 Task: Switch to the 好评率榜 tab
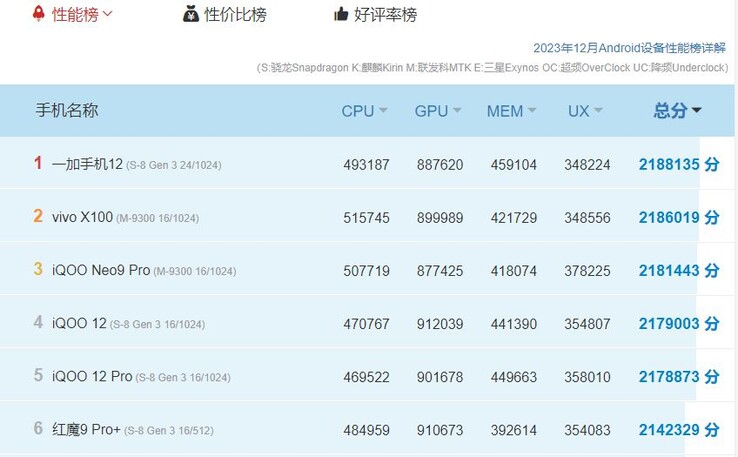click(x=385, y=15)
